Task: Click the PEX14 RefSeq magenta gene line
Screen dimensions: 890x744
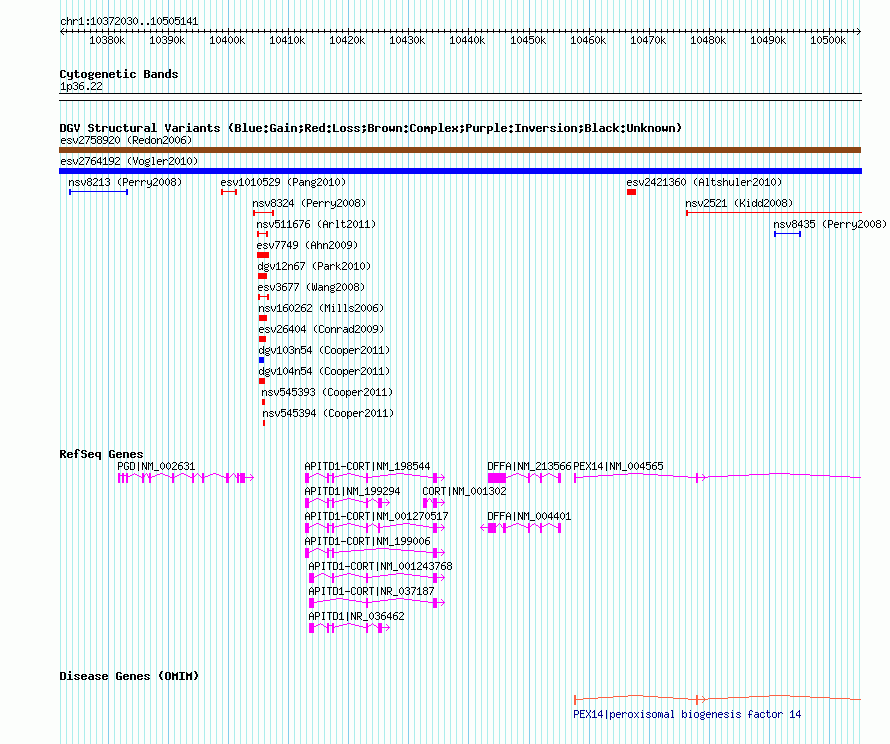Action: (x=718, y=477)
